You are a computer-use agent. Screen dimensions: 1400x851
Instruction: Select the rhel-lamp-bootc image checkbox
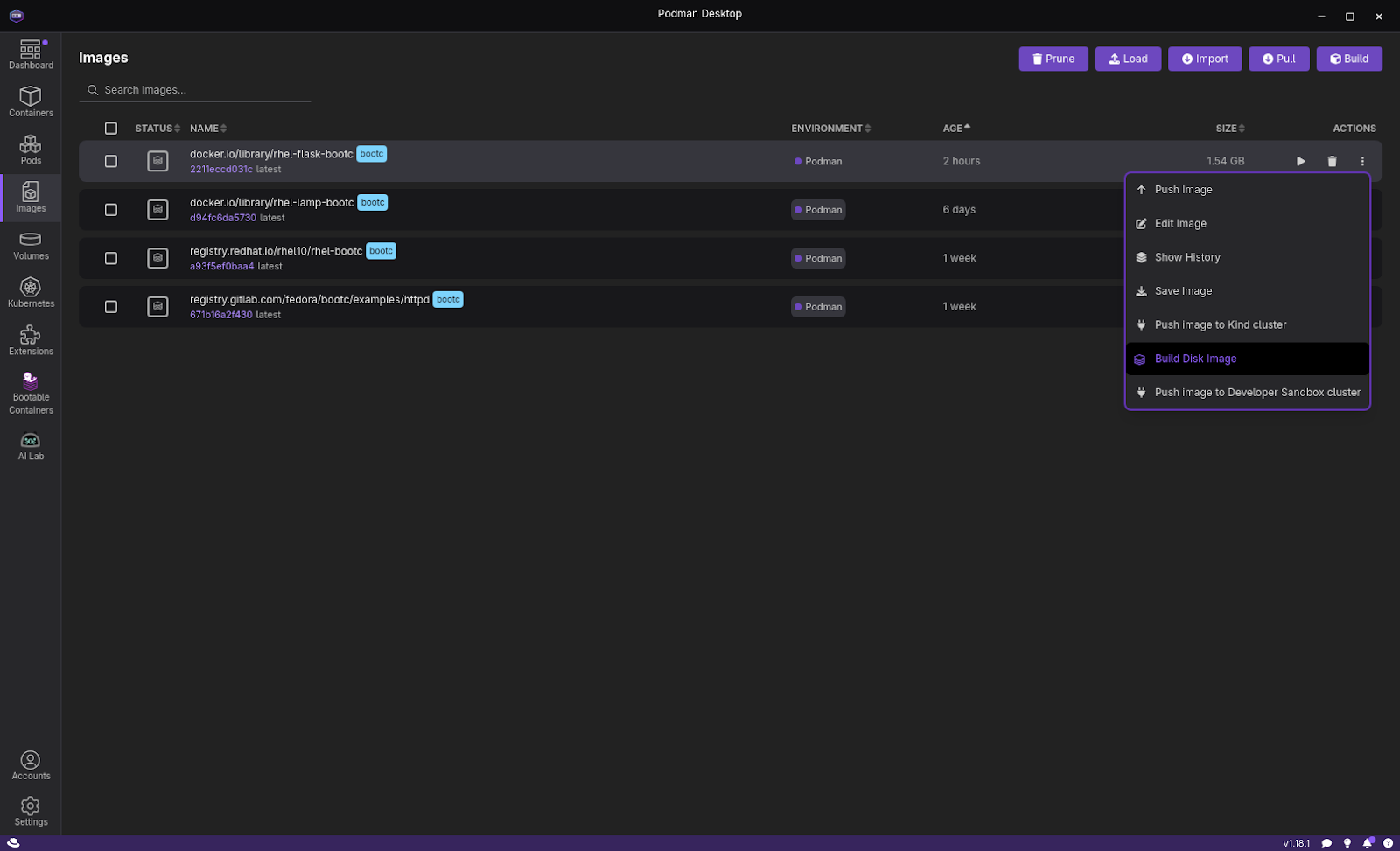(x=111, y=210)
